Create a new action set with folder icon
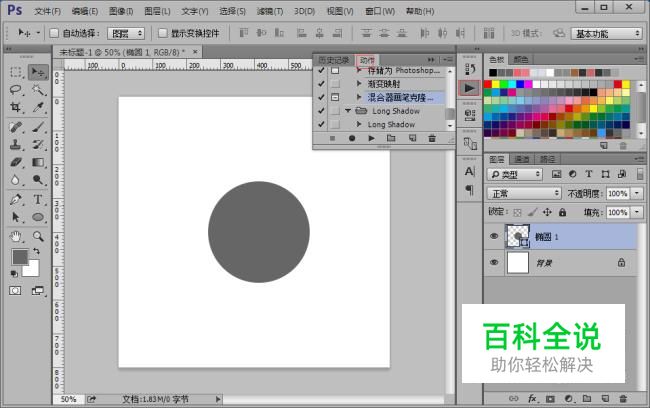650x408 pixels. (391, 139)
